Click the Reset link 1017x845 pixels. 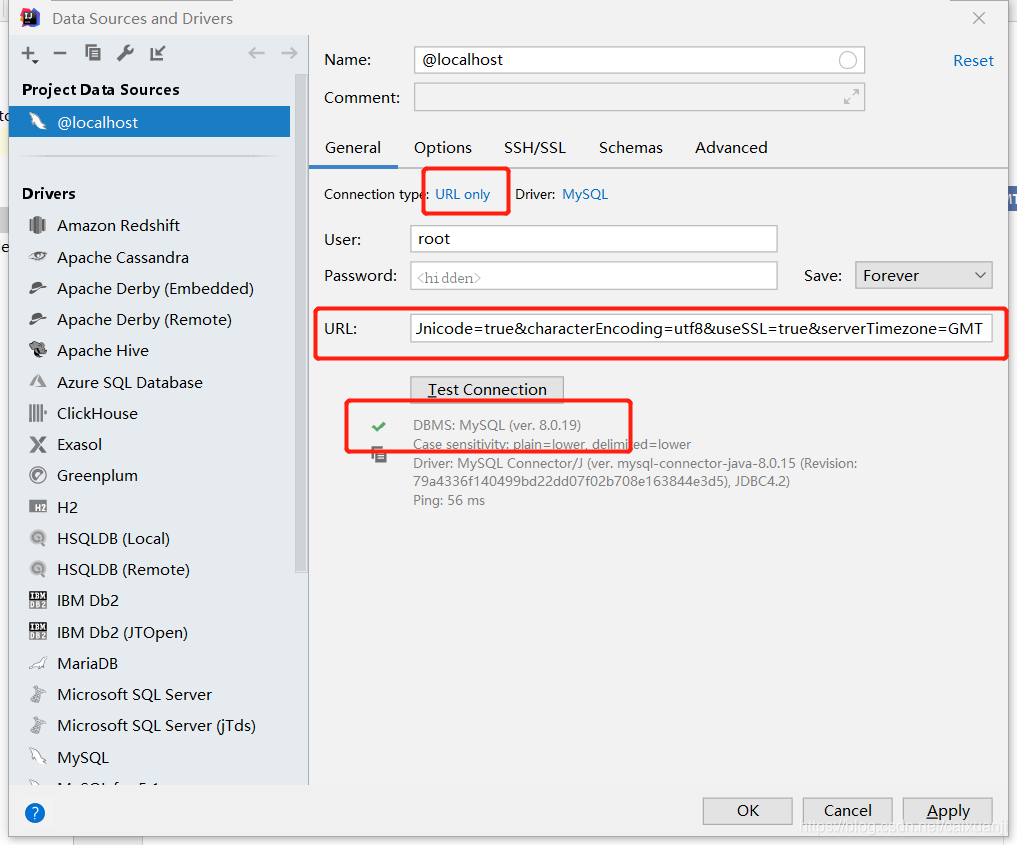(x=973, y=61)
